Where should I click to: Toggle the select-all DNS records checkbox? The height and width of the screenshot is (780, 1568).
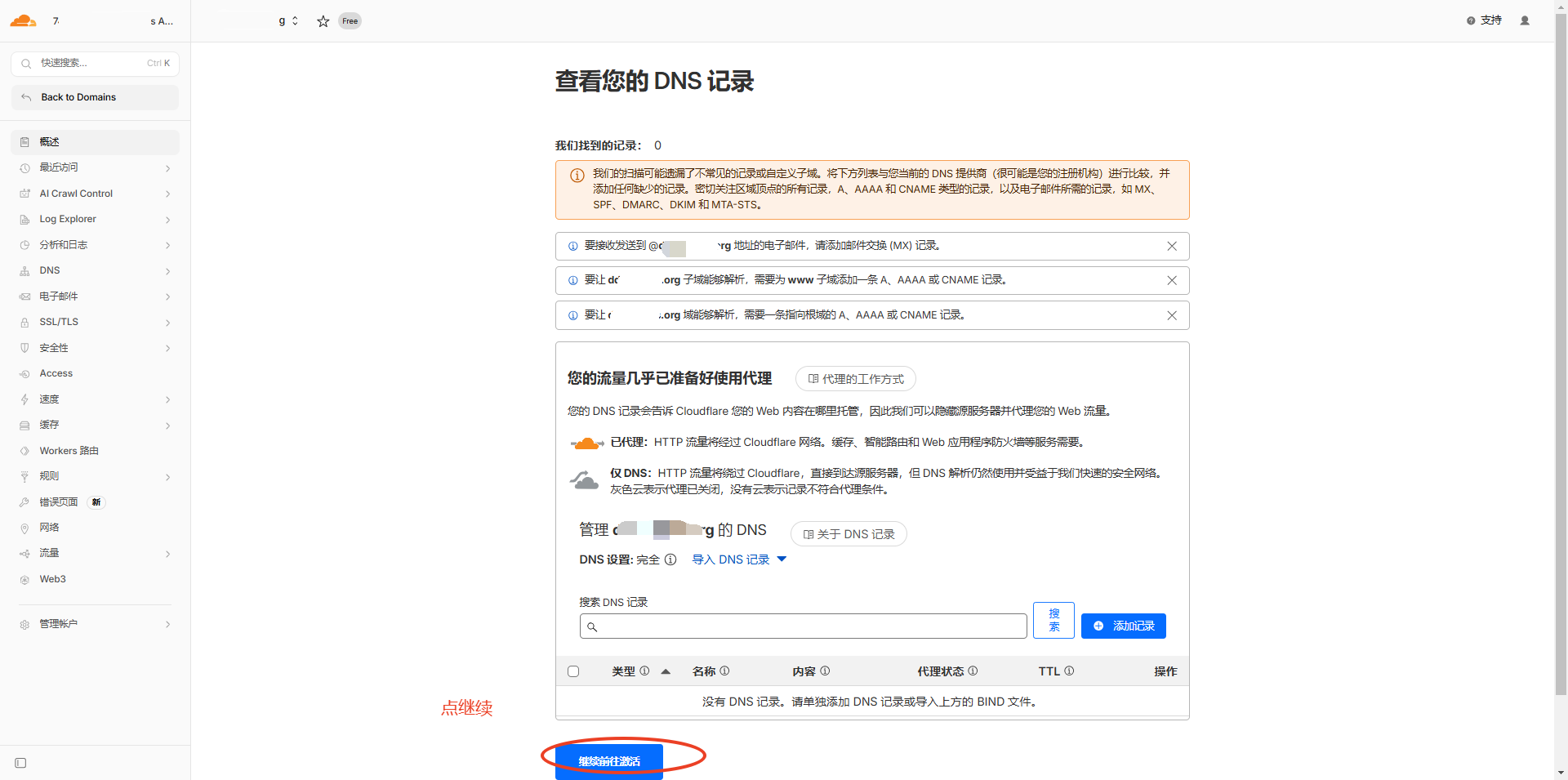pyautogui.click(x=573, y=671)
